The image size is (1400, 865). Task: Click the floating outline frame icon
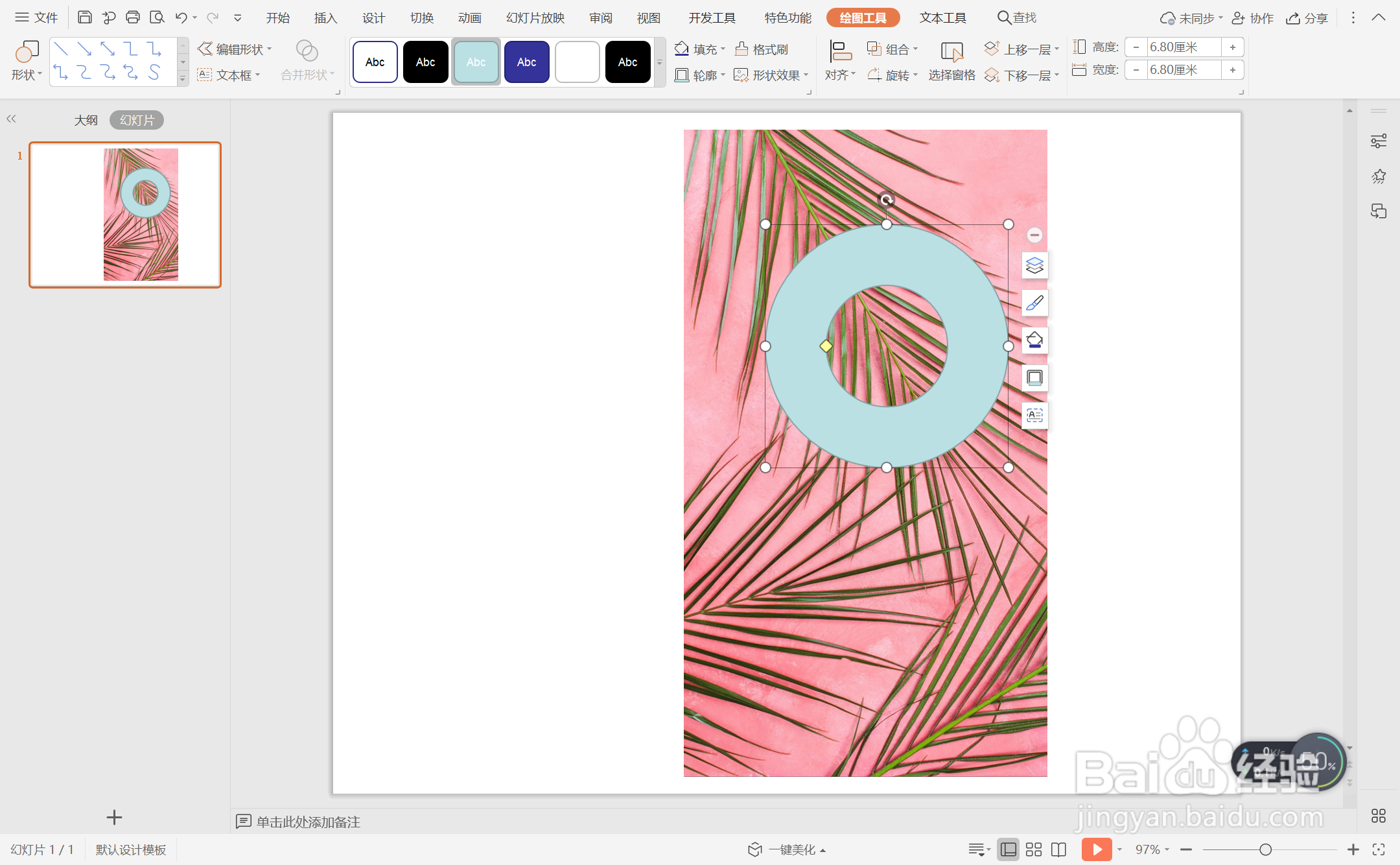(1034, 378)
